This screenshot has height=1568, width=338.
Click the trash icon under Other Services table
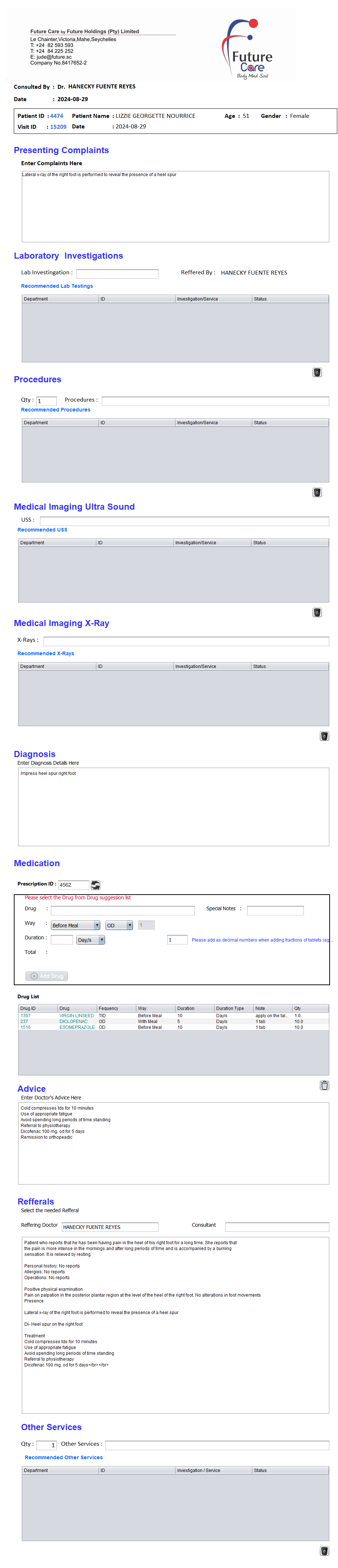324,1550
